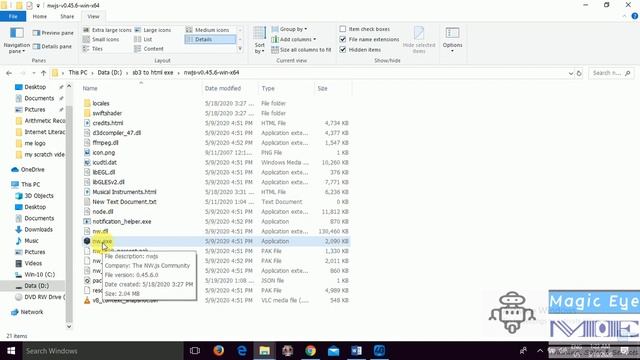Open the Add columns dropdown
This screenshot has width=640, height=360.
click(x=294, y=39)
